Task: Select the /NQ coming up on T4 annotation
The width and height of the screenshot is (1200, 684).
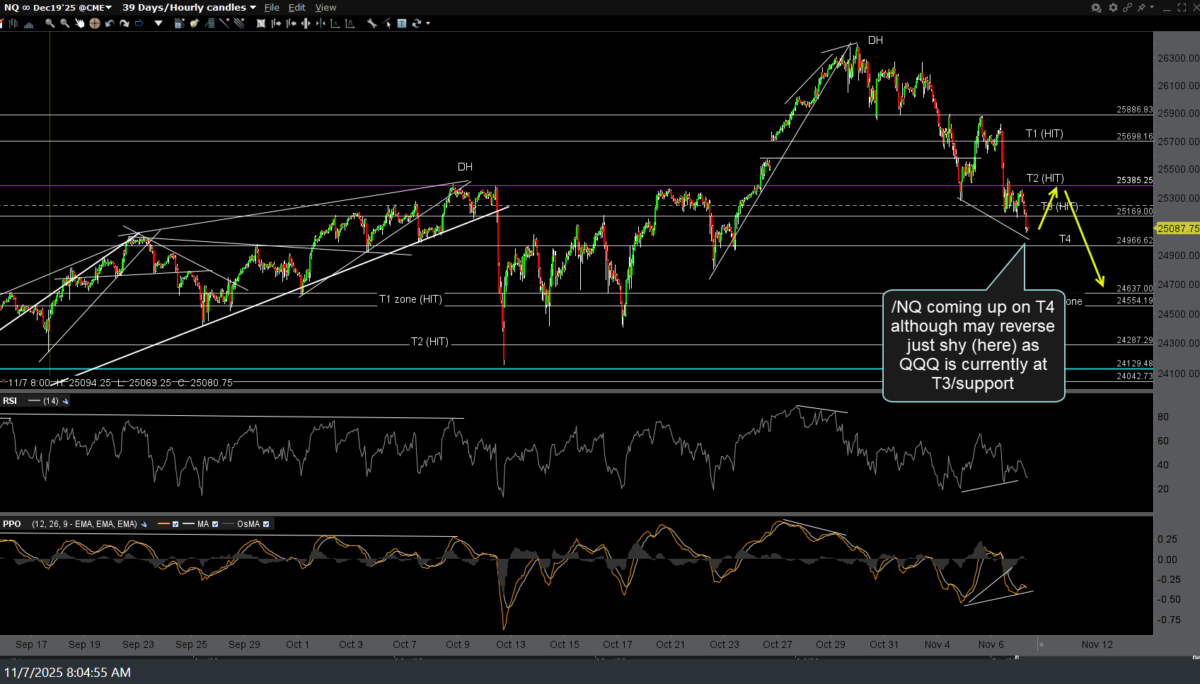Action: coord(973,346)
